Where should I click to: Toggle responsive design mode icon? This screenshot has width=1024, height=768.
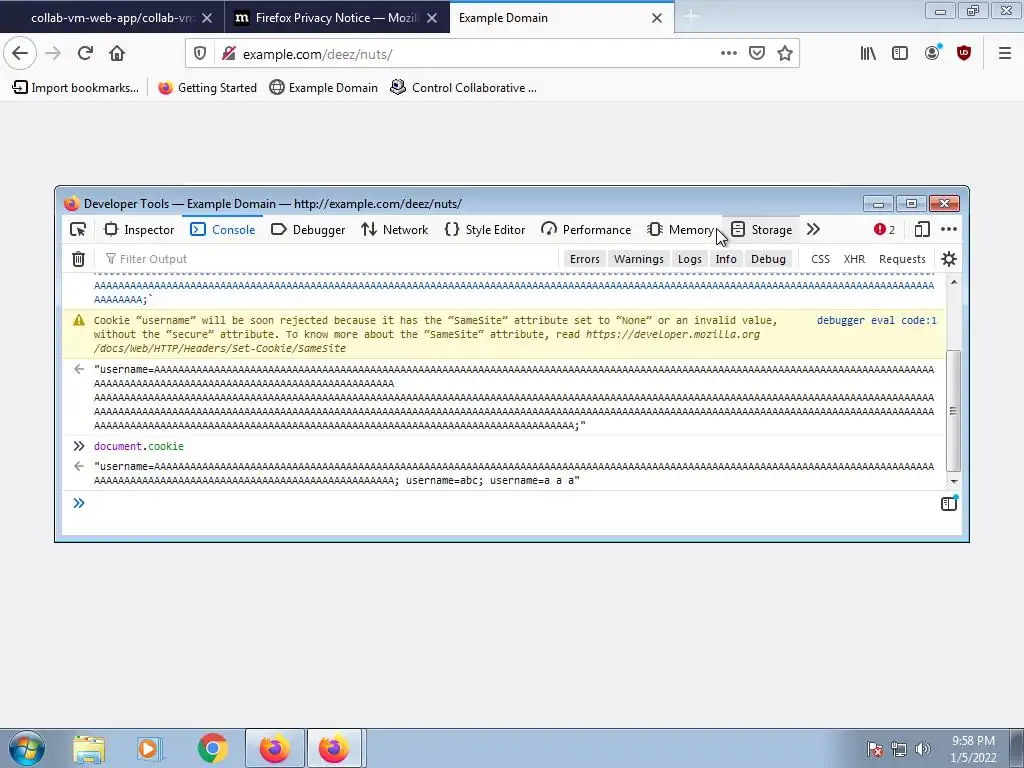pyautogui.click(x=922, y=230)
